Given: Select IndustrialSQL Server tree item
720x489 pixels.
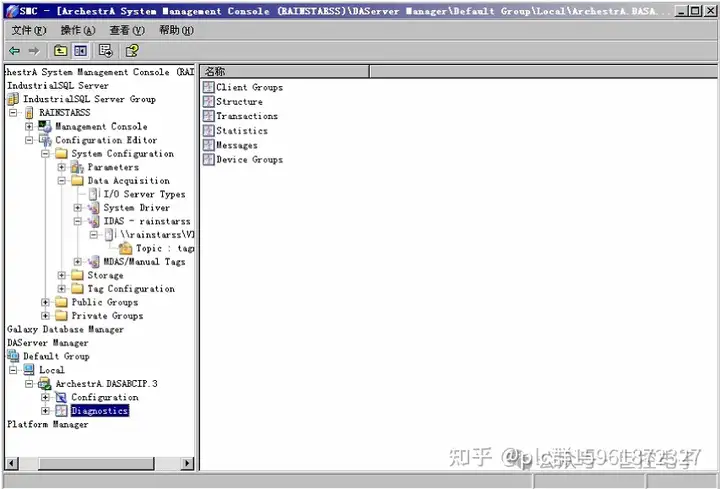Looking at the screenshot, I should pyautogui.click(x=58, y=85).
